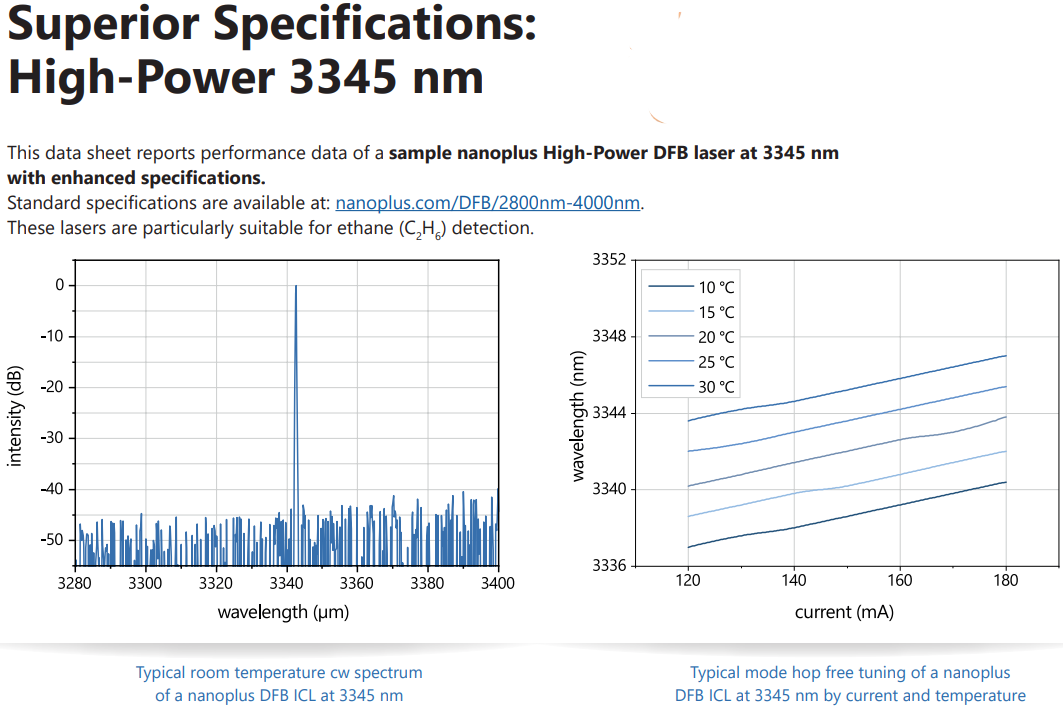Click the "-10" intensity tick label
Viewport: 1063px width, 718px height.
(53, 336)
